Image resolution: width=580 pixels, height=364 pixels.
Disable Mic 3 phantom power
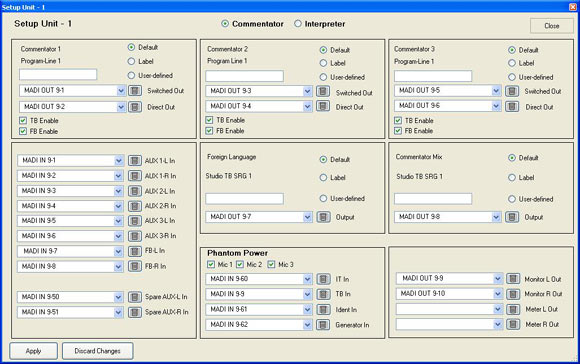click(272, 264)
